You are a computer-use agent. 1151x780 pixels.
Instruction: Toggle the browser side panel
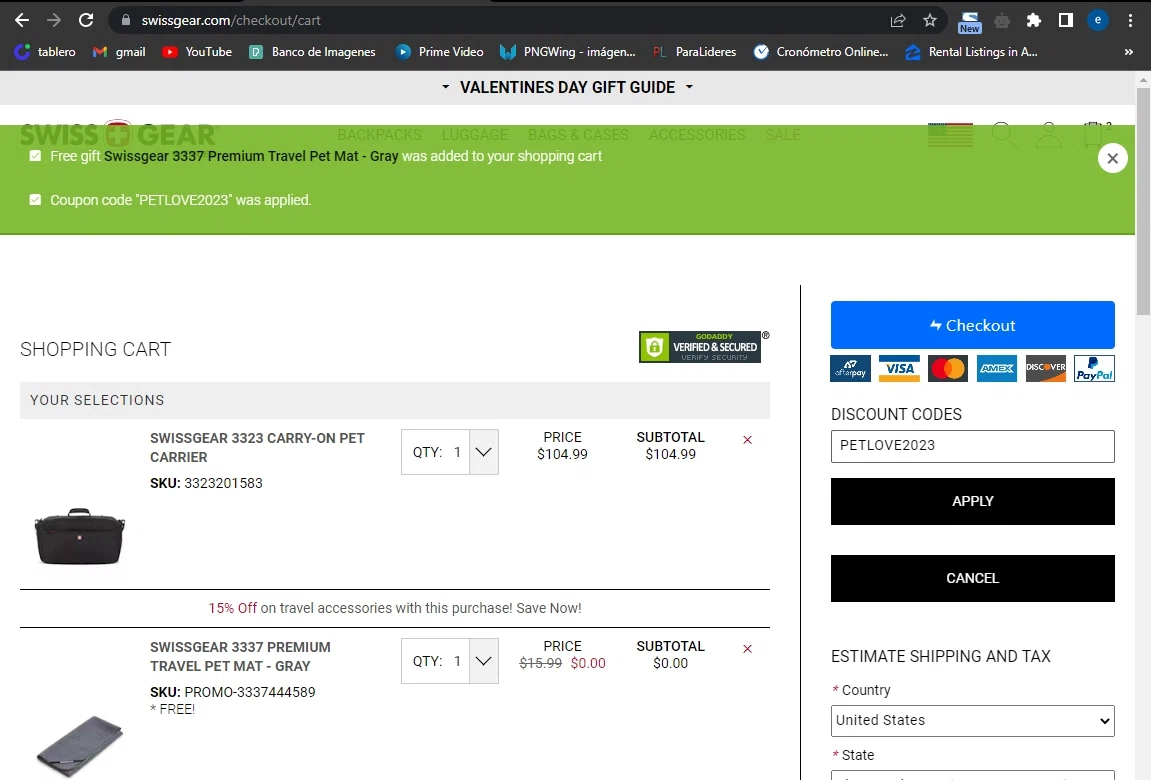pyautogui.click(x=1066, y=21)
